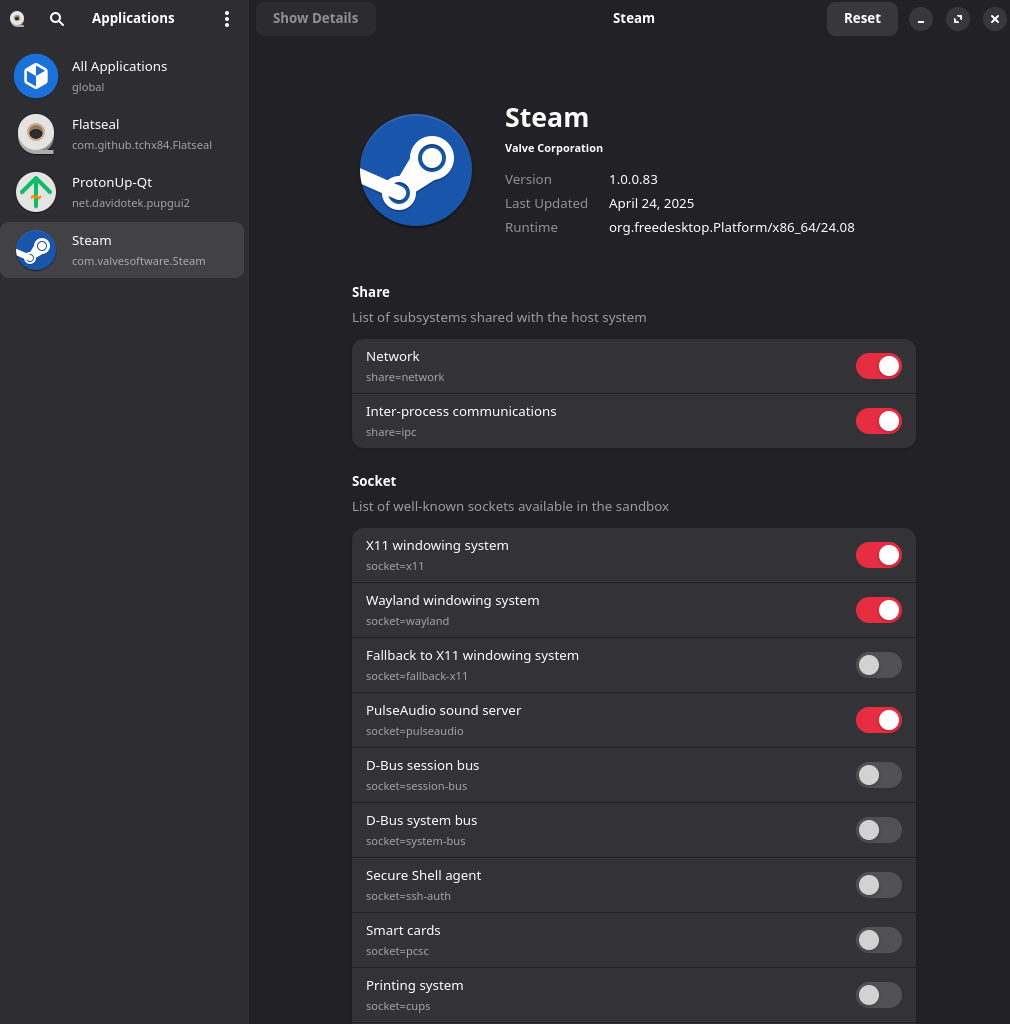Select the ProtonUp-Qt arrow icon
The height and width of the screenshot is (1024, 1010).
pyautogui.click(x=36, y=192)
